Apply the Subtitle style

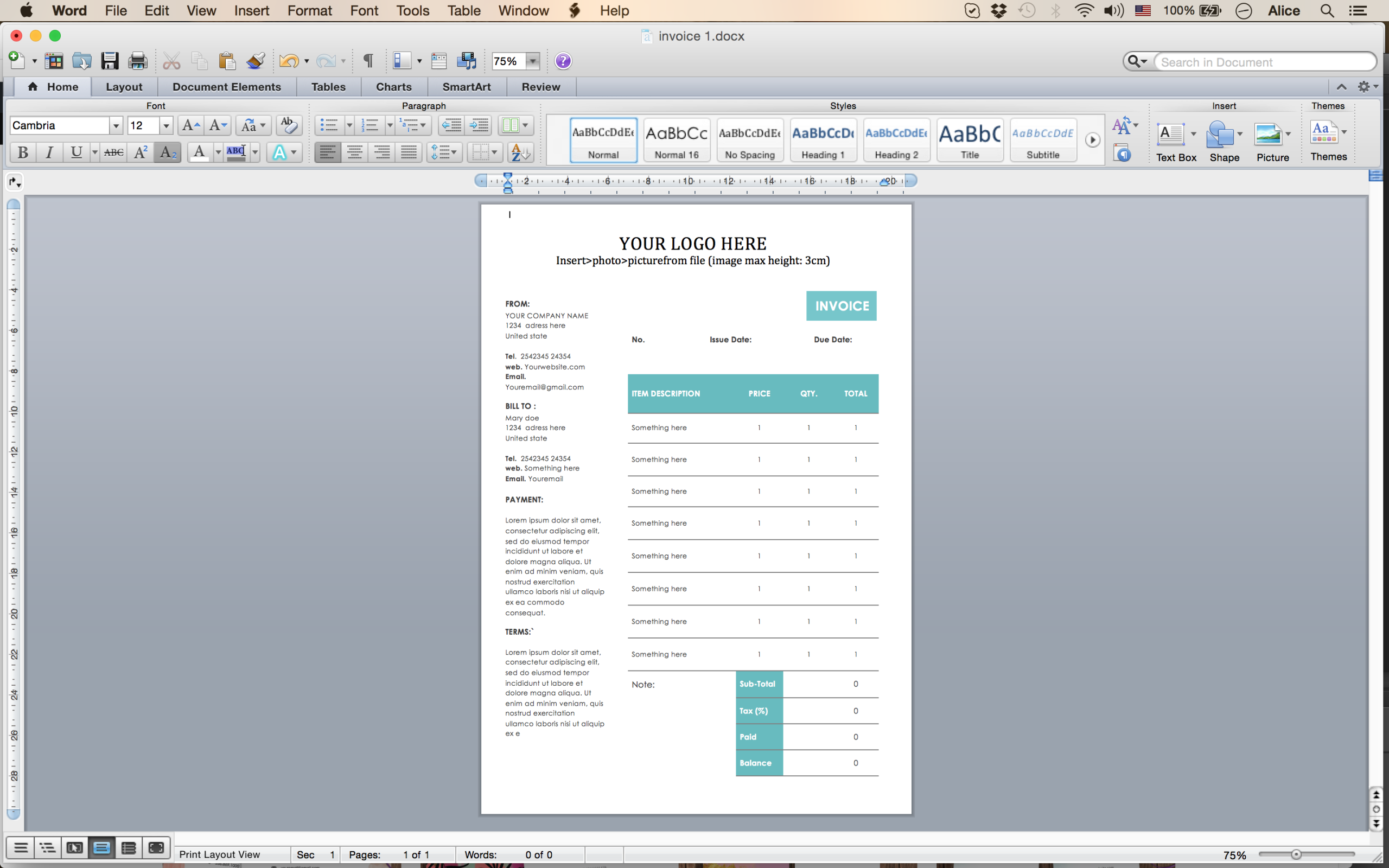[x=1043, y=140]
